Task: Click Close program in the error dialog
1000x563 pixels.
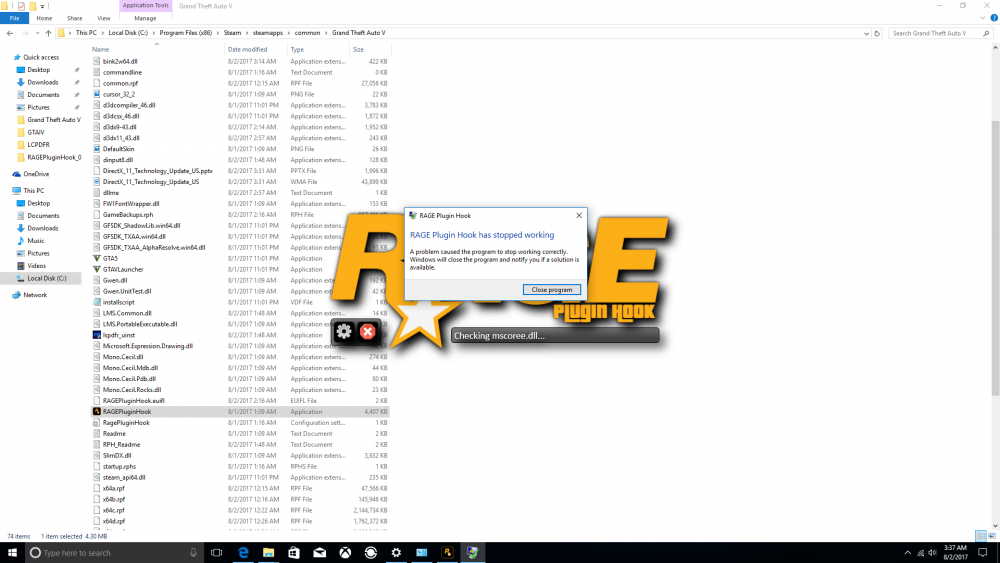Action: pos(552,289)
